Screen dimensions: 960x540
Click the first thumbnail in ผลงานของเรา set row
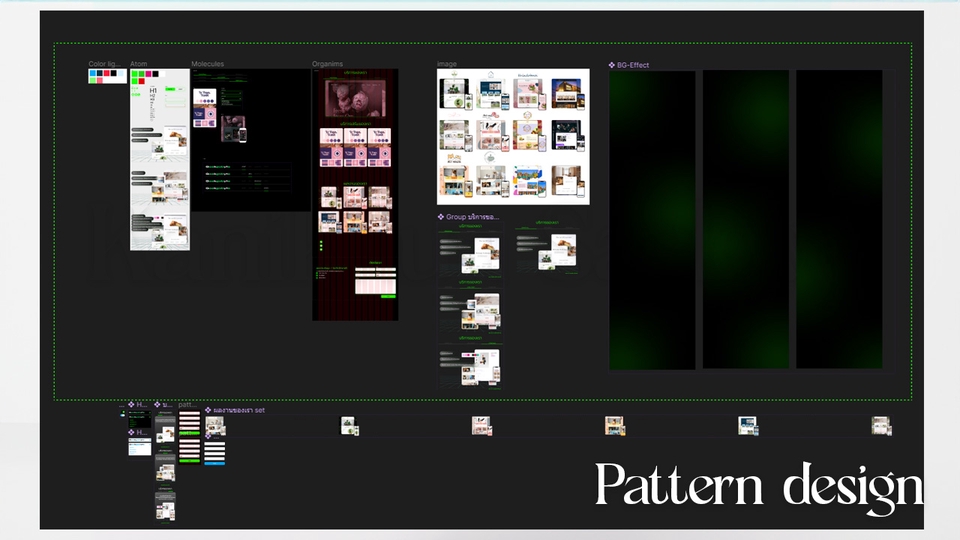[x=216, y=426]
